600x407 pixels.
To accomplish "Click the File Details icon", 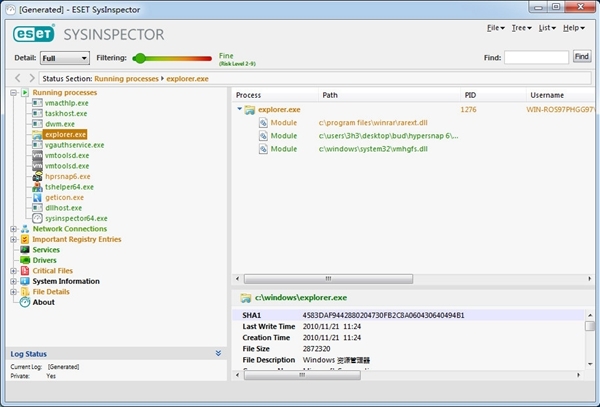I will click(25, 291).
